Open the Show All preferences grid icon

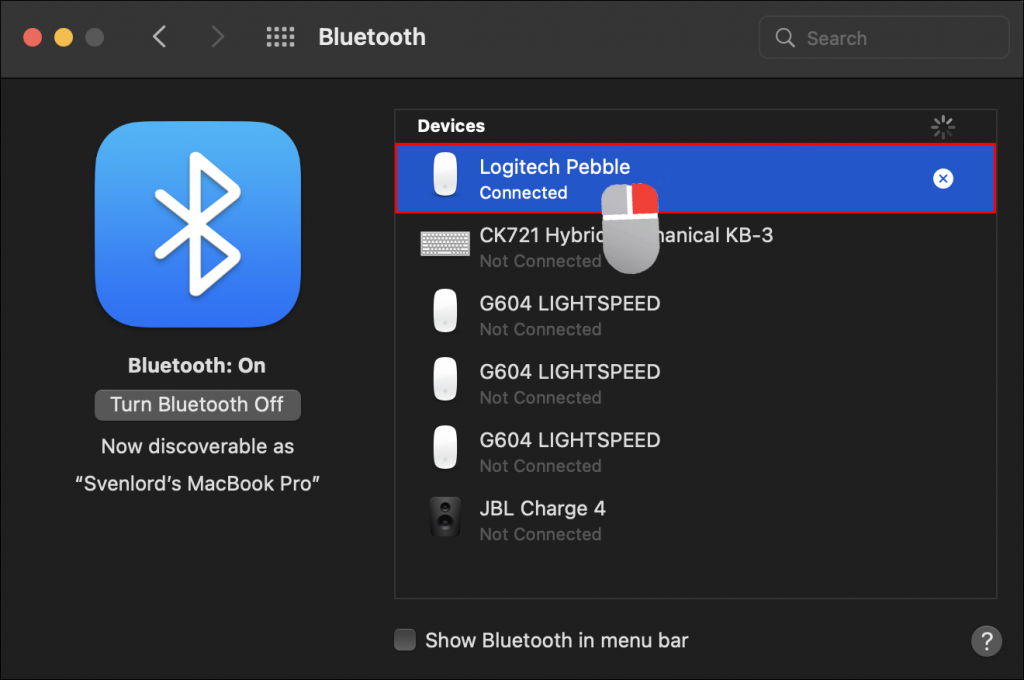pos(280,37)
